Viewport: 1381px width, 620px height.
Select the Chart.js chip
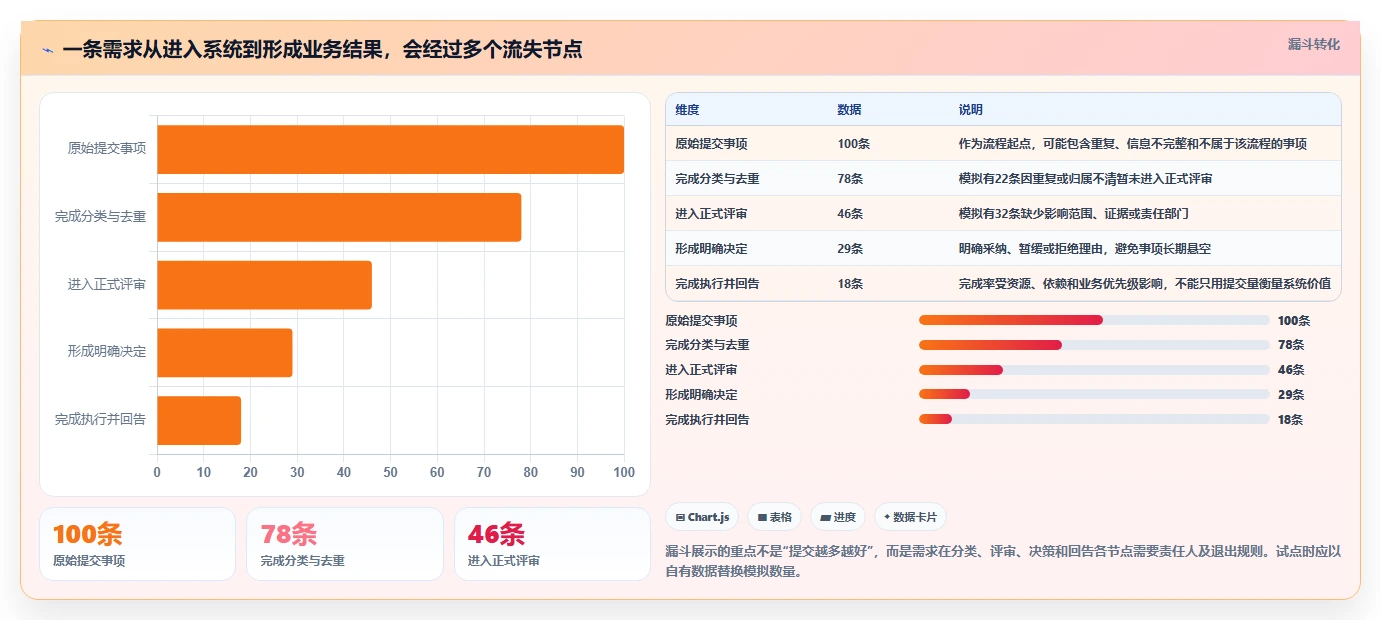click(x=703, y=517)
